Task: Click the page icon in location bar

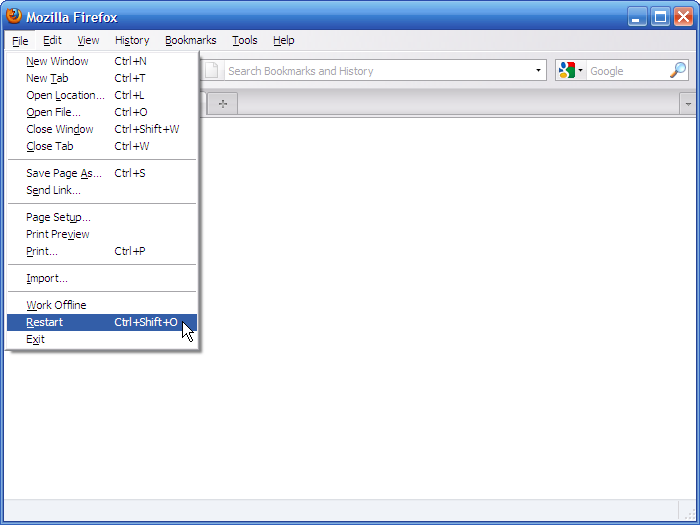Action: coord(212,71)
